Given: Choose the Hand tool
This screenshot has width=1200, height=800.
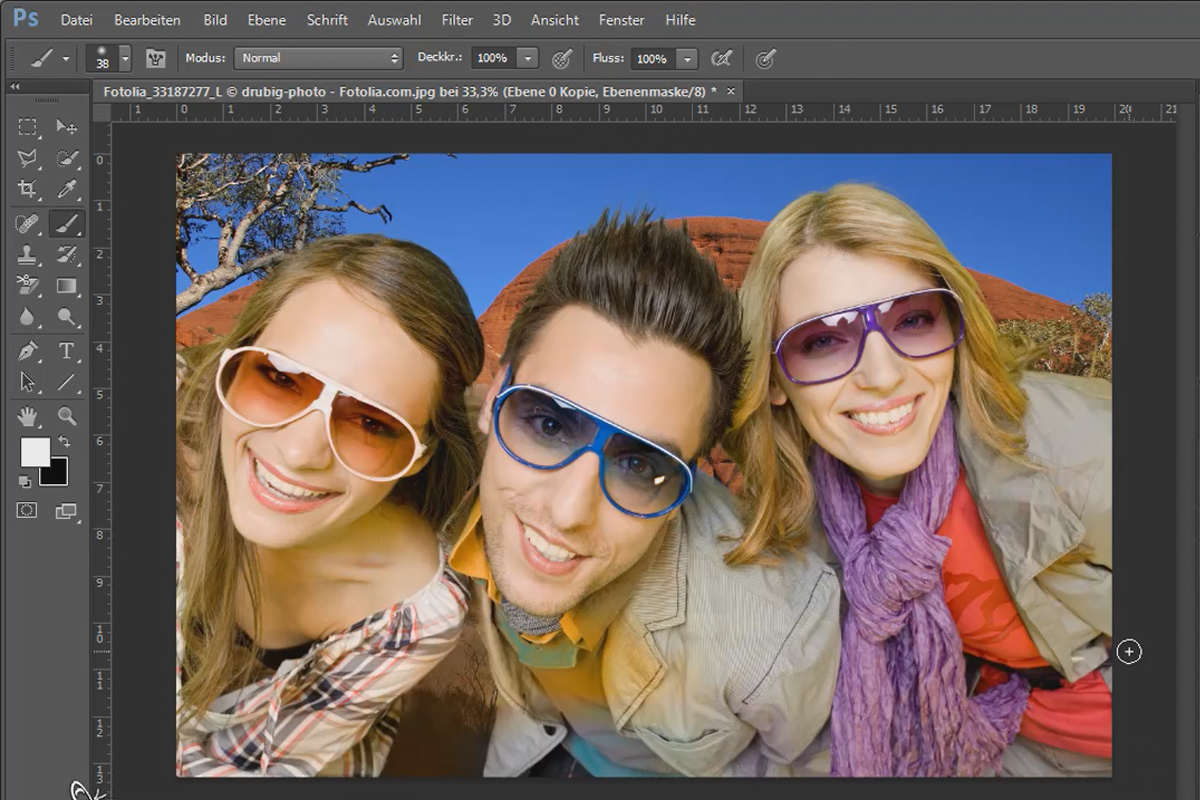Looking at the screenshot, I should pyautogui.click(x=27, y=415).
